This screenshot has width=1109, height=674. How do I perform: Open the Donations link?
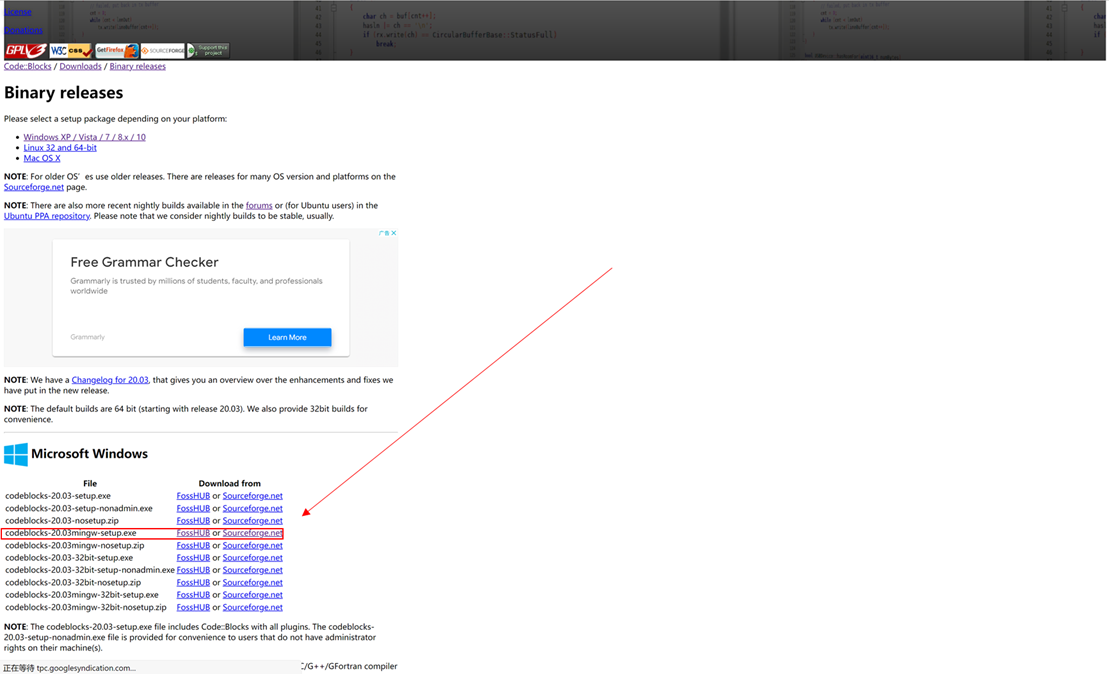point(23,30)
